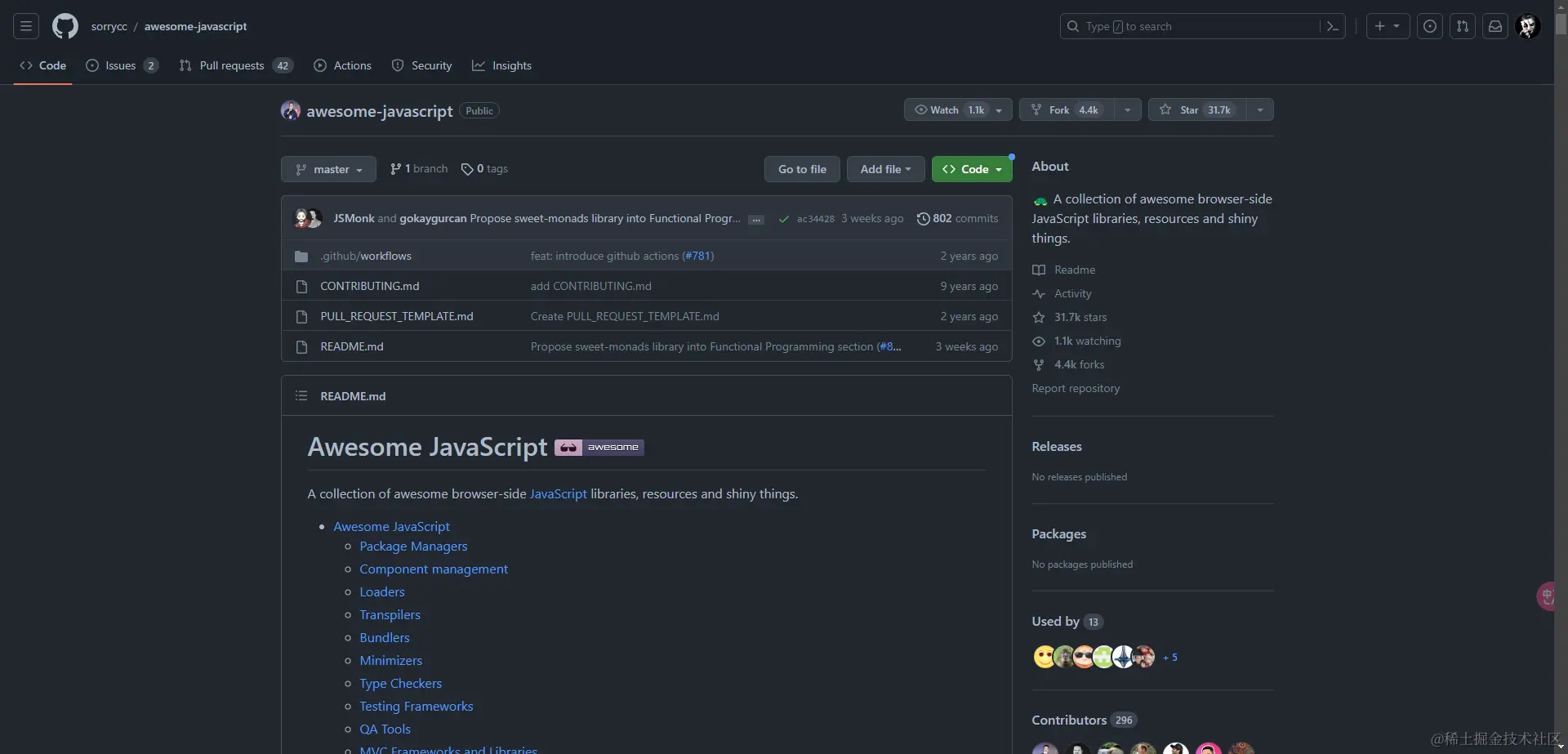Go to GitHub homepage via Octocat logo
This screenshot has height=754, width=1568.
click(x=65, y=26)
